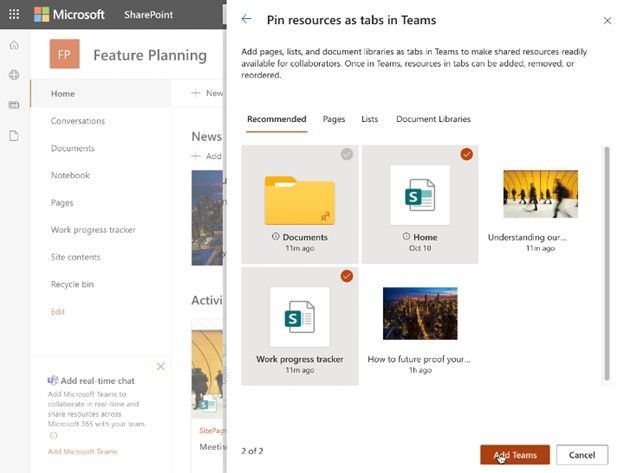Open Notebook in site navigation

click(x=70, y=175)
